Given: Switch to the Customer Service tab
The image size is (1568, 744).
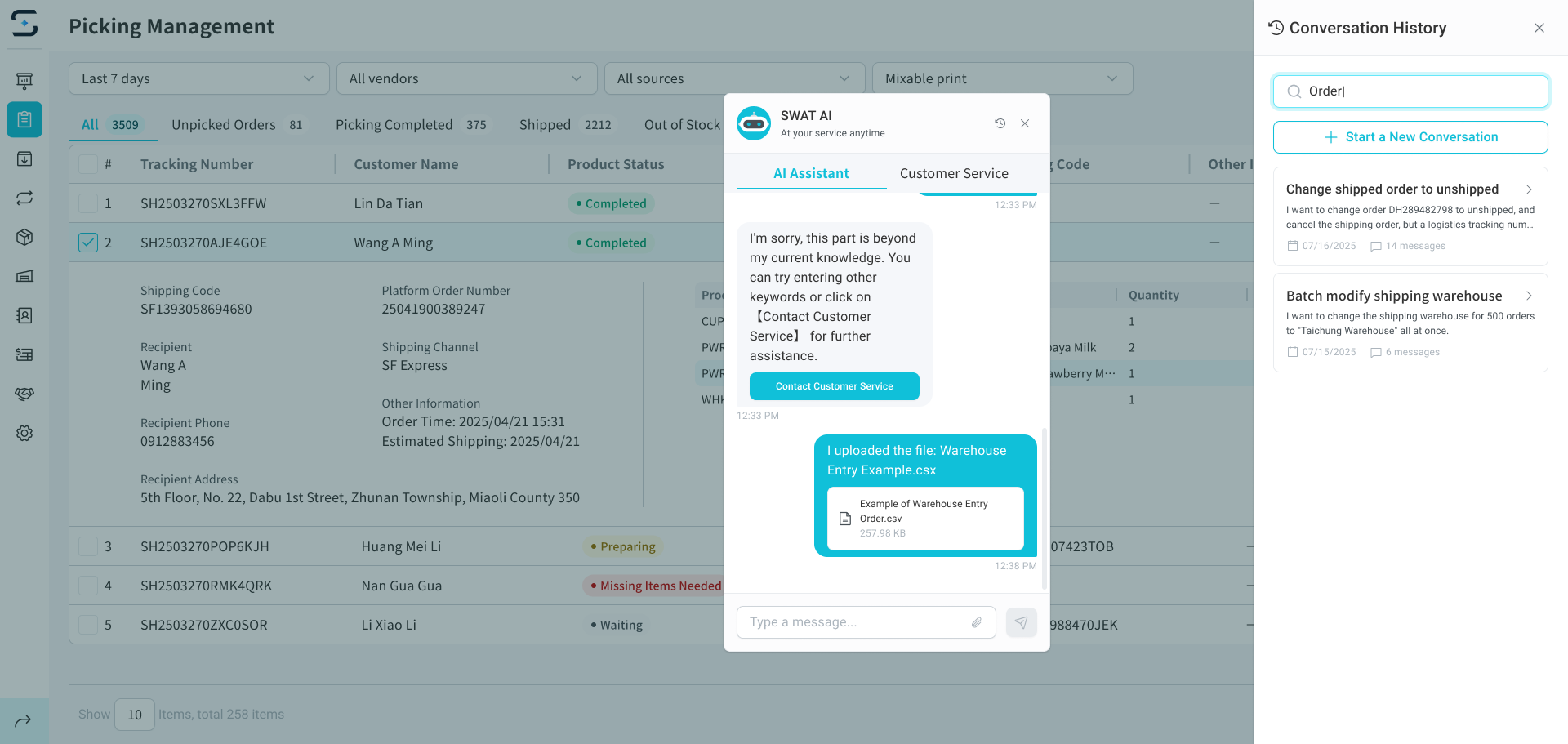Looking at the screenshot, I should click(954, 173).
